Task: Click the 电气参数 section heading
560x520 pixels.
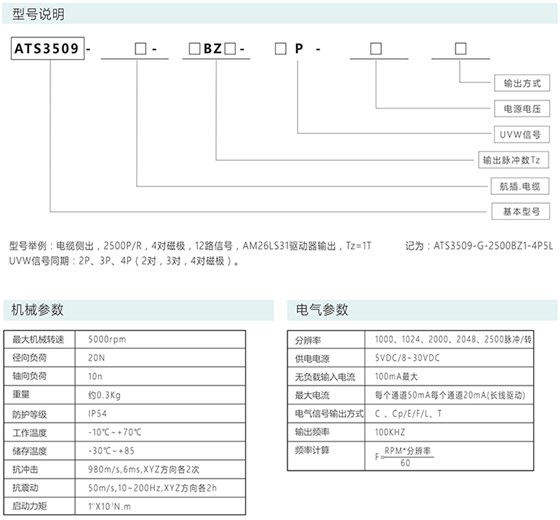Action: click(x=322, y=310)
